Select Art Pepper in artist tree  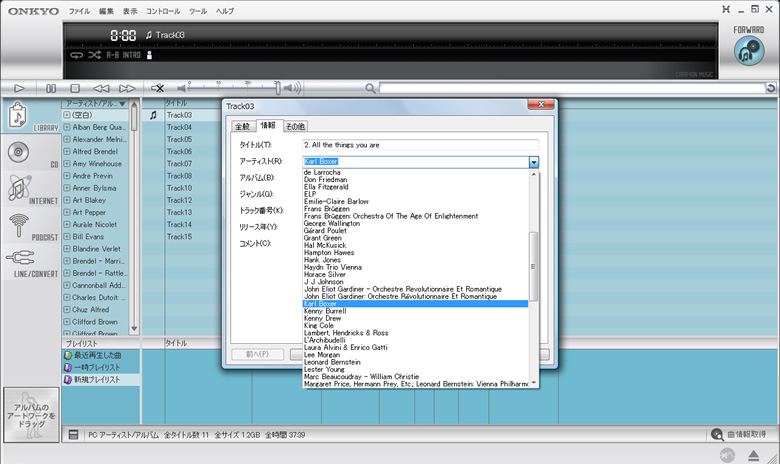(x=89, y=212)
